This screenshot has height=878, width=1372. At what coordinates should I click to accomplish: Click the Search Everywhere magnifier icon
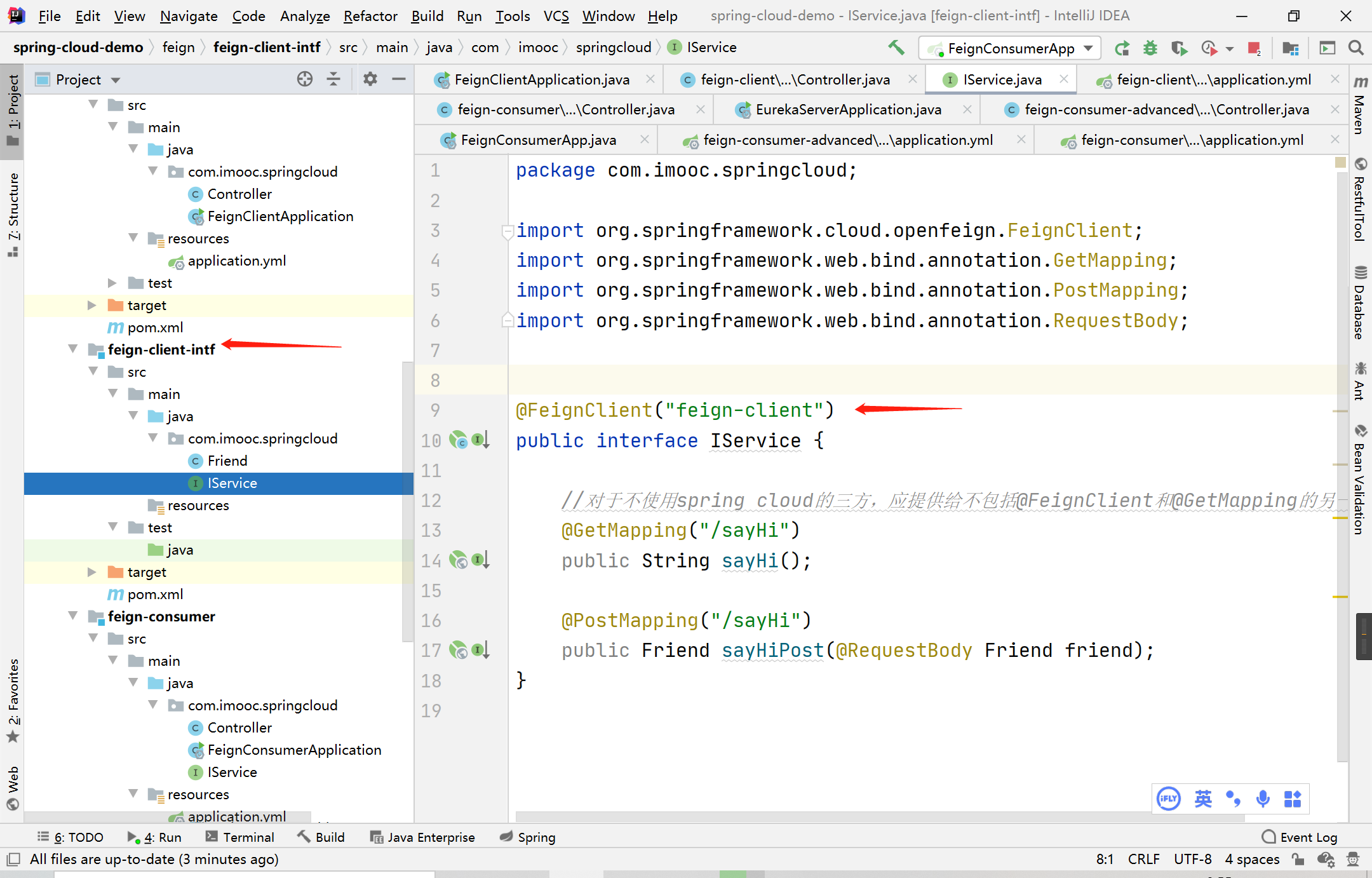pos(1355,48)
